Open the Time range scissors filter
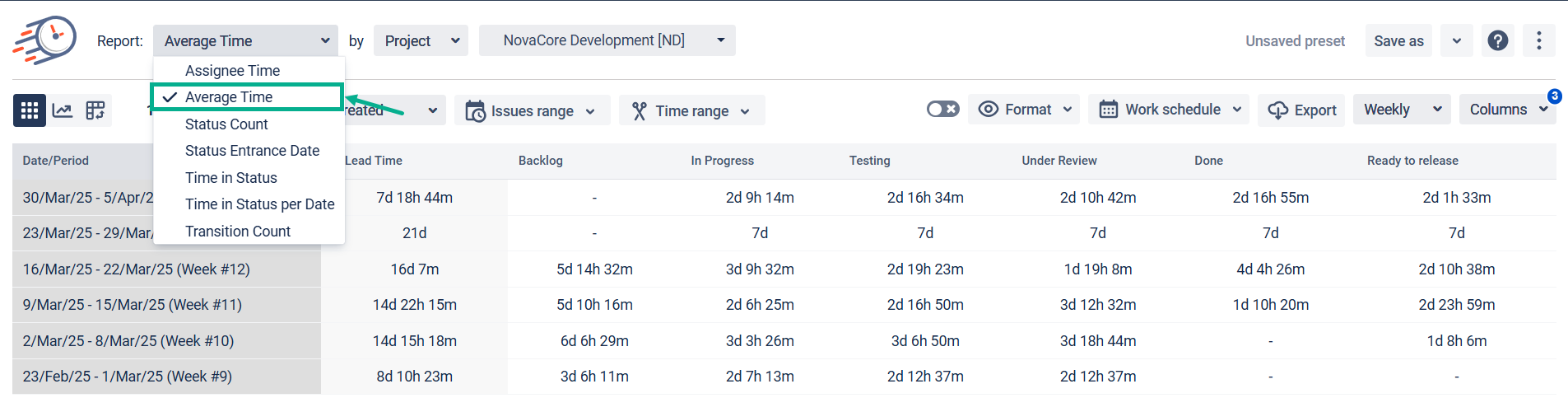 coord(691,110)
